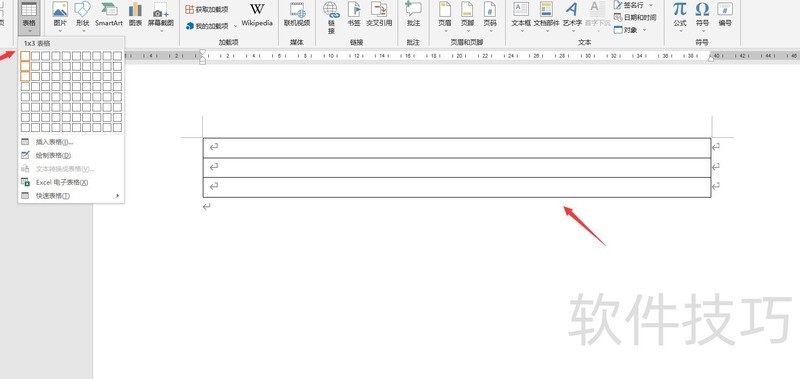Select top-left cell of table grid
The width and height of the screenshot is (800, 379).
pos(25,56)
